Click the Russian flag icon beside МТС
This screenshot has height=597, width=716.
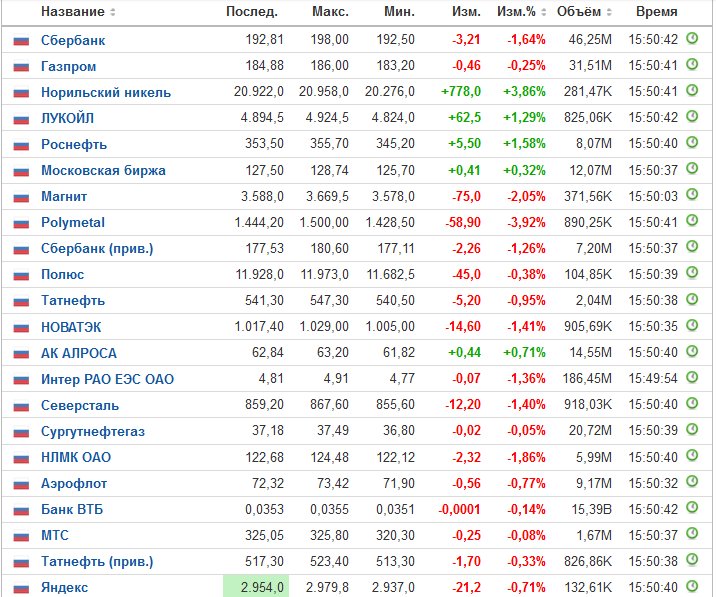point(21,536)
